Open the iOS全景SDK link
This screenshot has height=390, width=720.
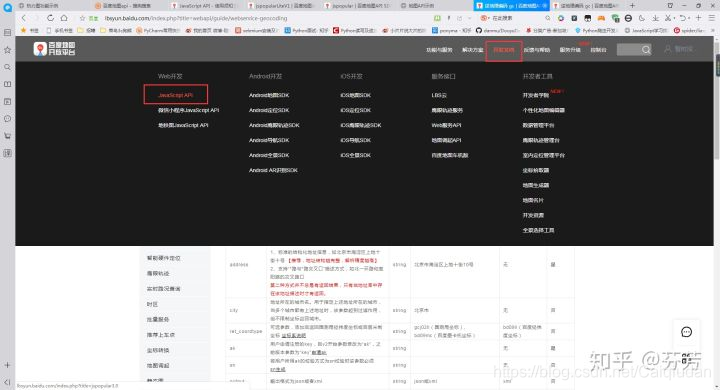[355, 155]
